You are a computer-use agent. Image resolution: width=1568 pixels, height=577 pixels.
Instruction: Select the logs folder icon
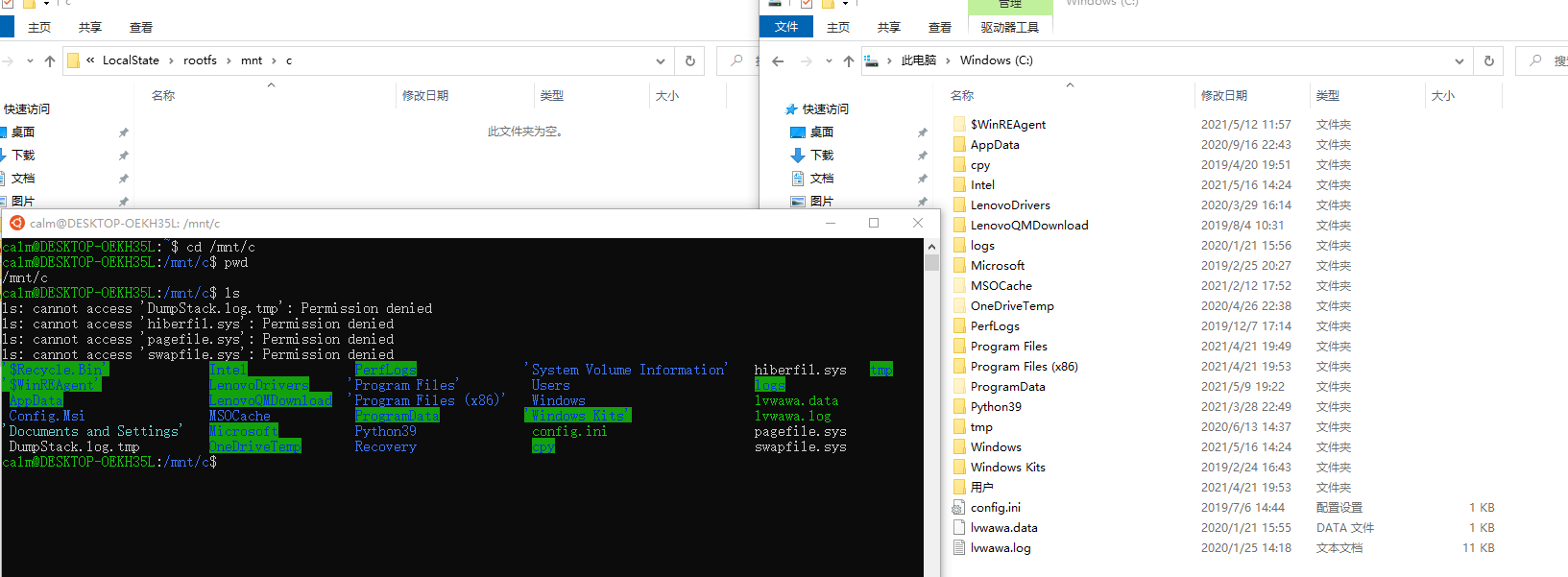coord(958,246)
